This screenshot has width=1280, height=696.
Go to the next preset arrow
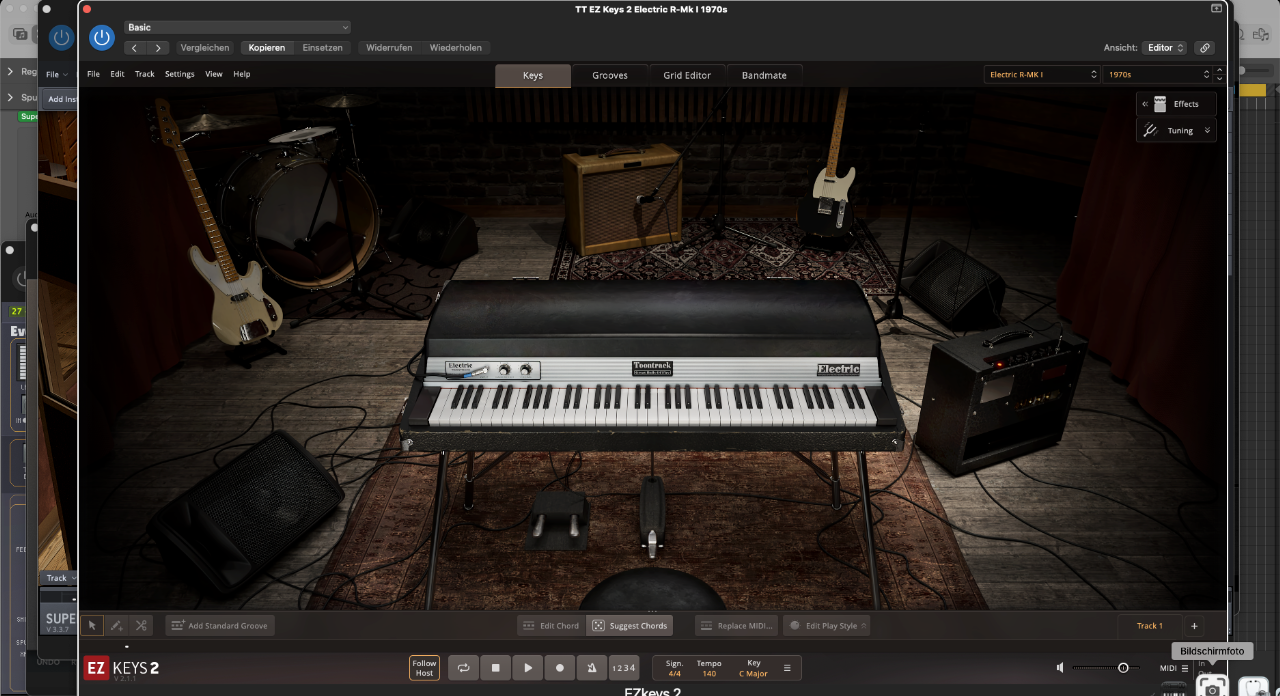(158, 48)
